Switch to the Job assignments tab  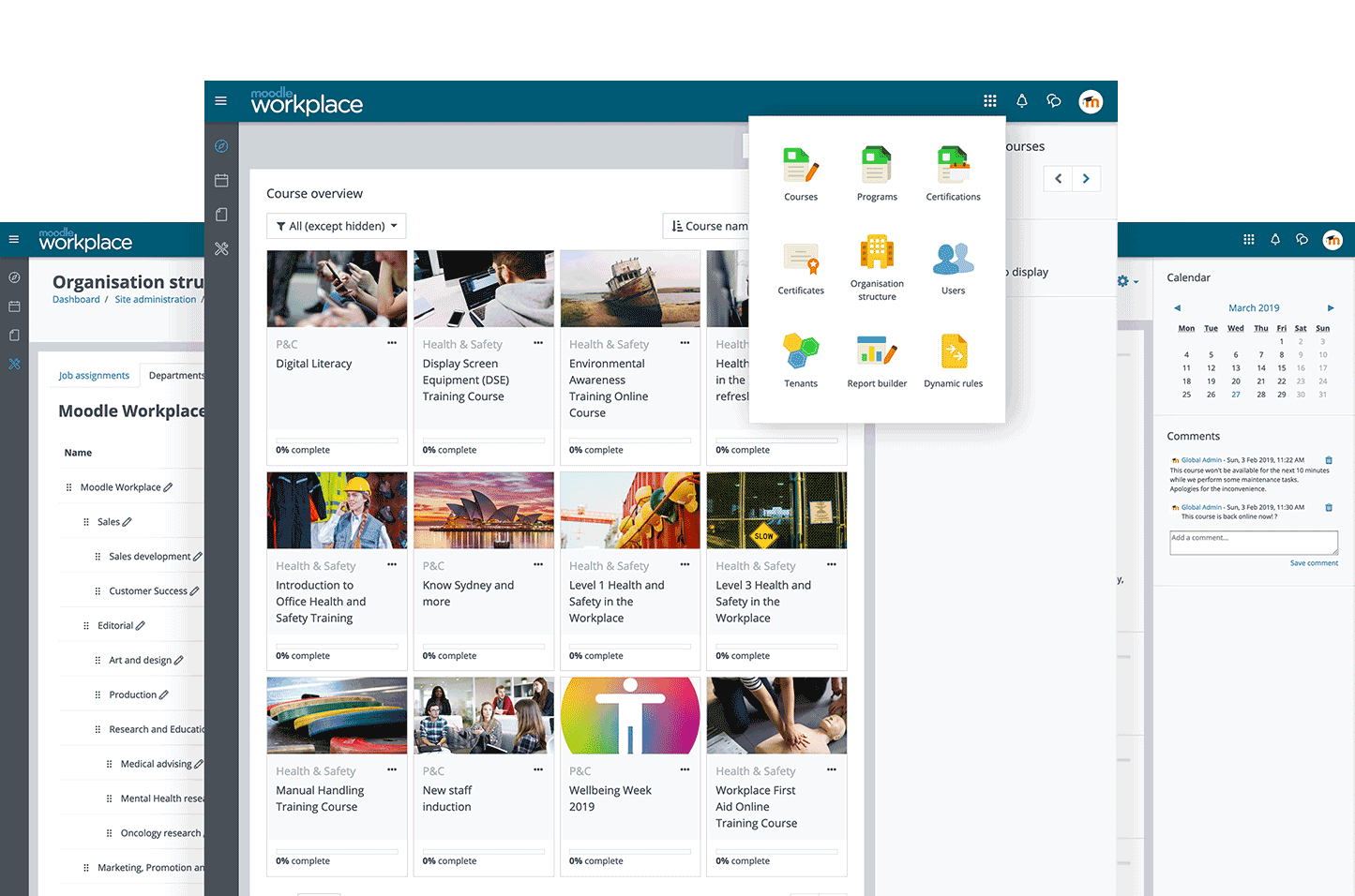pyautogui.click(x=94, y=376)
